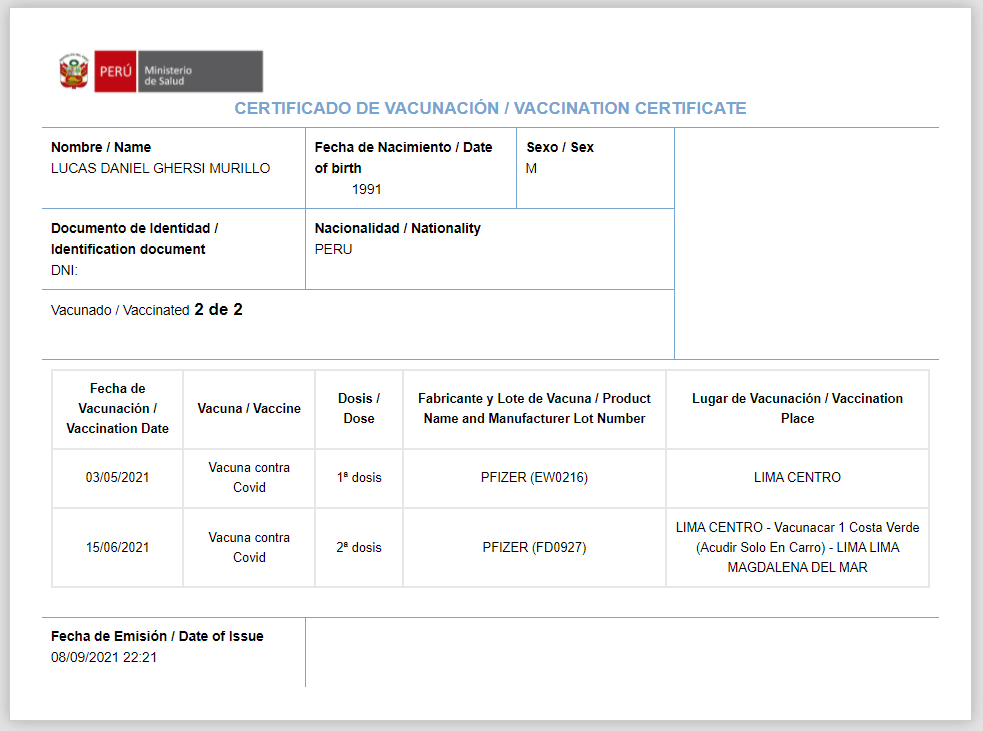Click the DNI identification field

point(65,270)
